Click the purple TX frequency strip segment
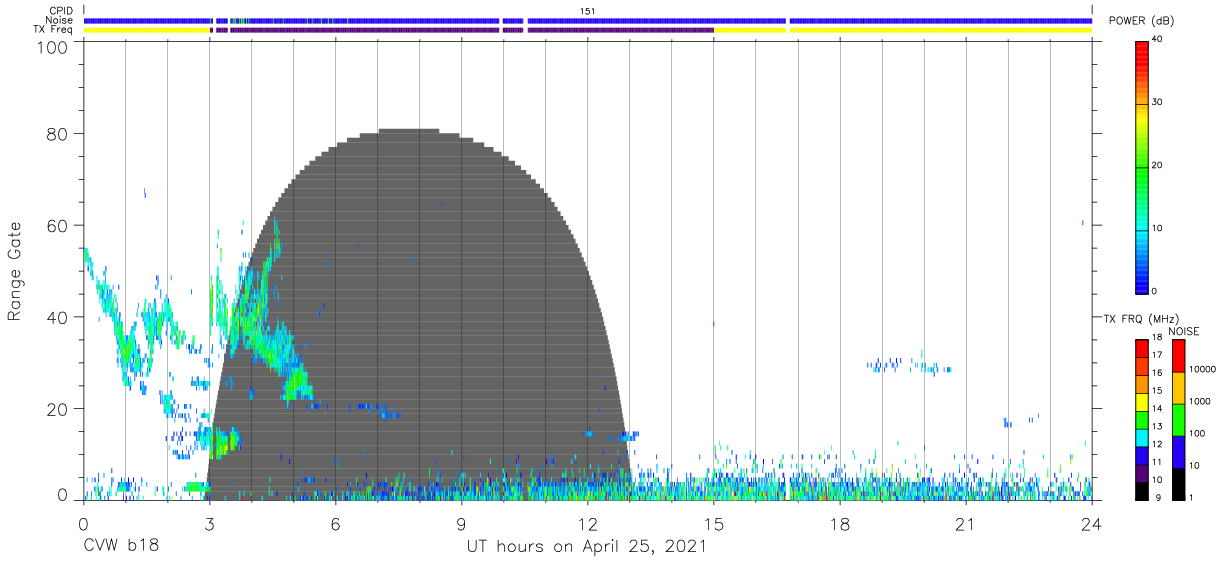The width and height of the screenshot is (1228, 567). click(x=460, y=30)
